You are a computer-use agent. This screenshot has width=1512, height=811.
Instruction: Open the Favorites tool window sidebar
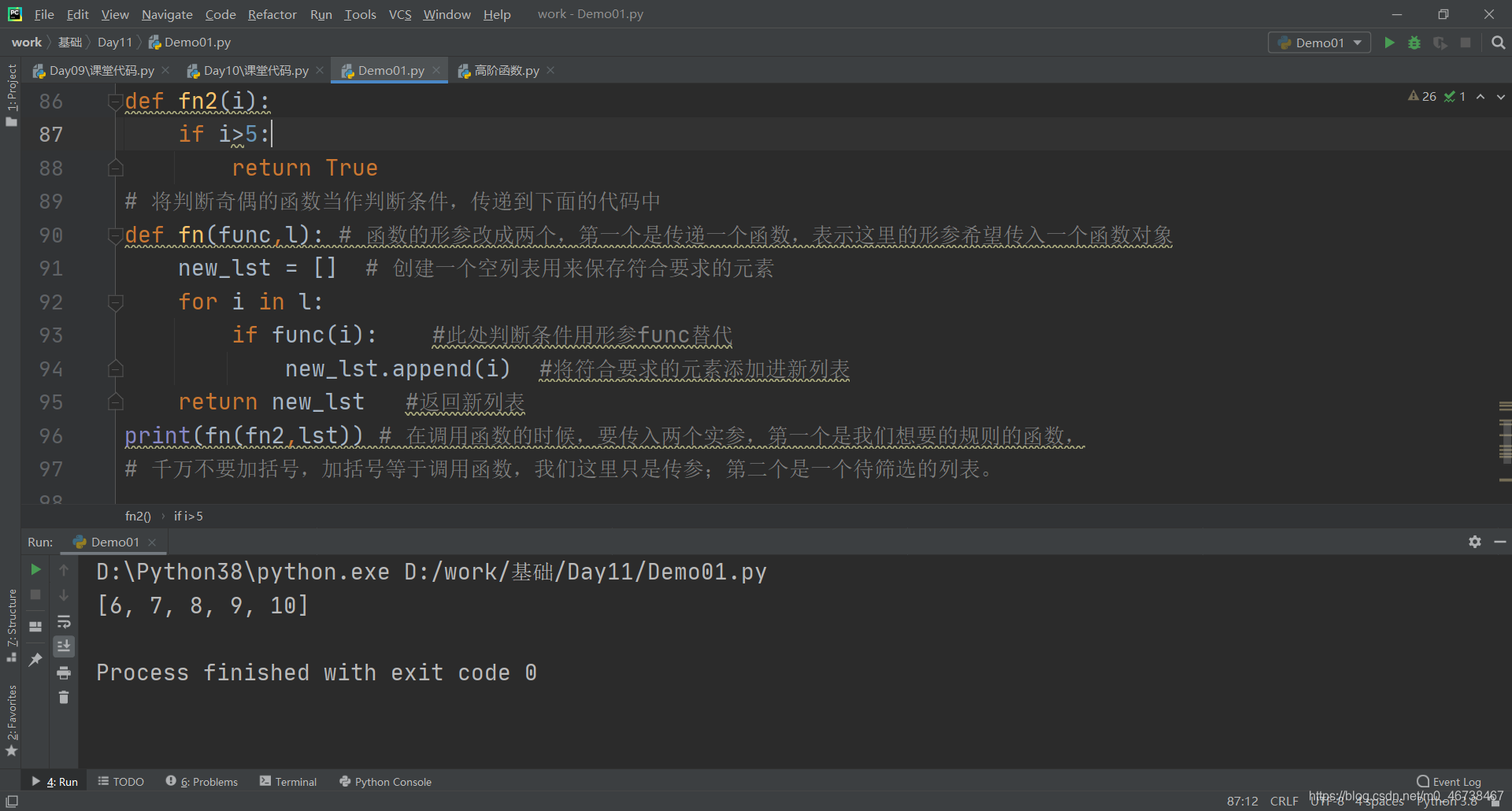(11, 720)
